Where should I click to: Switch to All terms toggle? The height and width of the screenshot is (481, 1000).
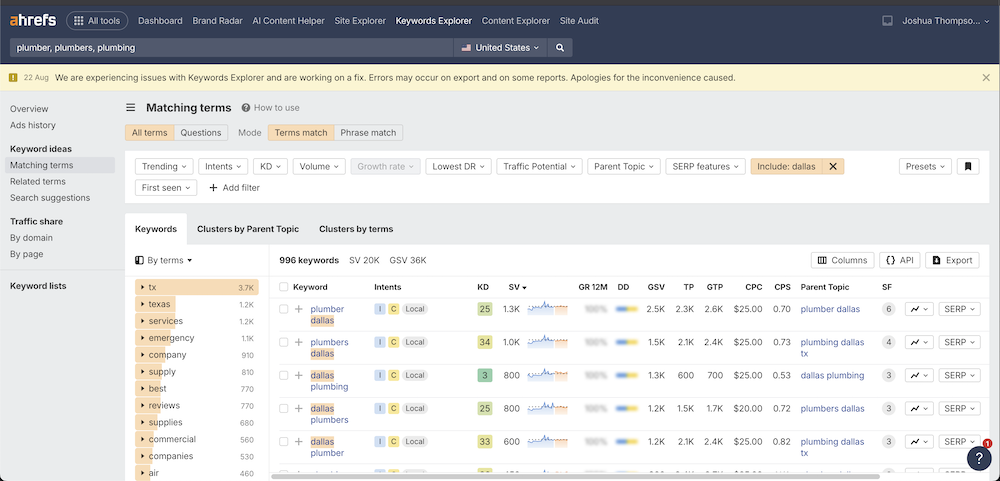[x=149, y=133]
